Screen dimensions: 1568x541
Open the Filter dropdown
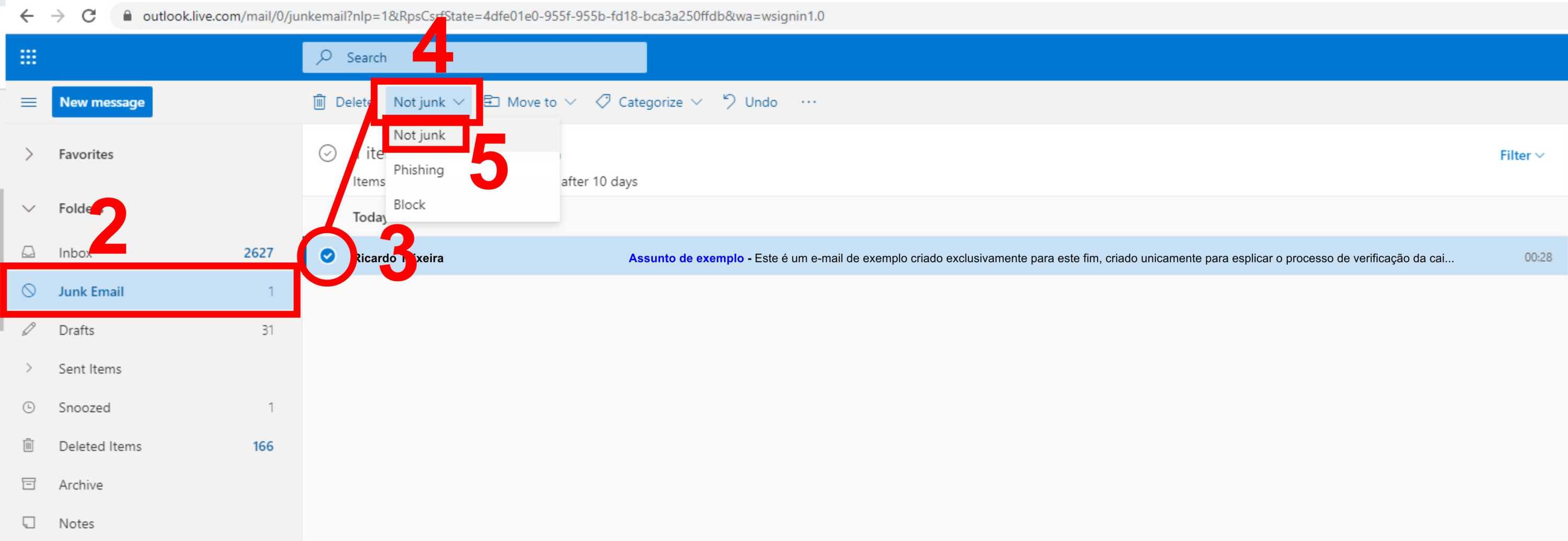[1521, 156]
